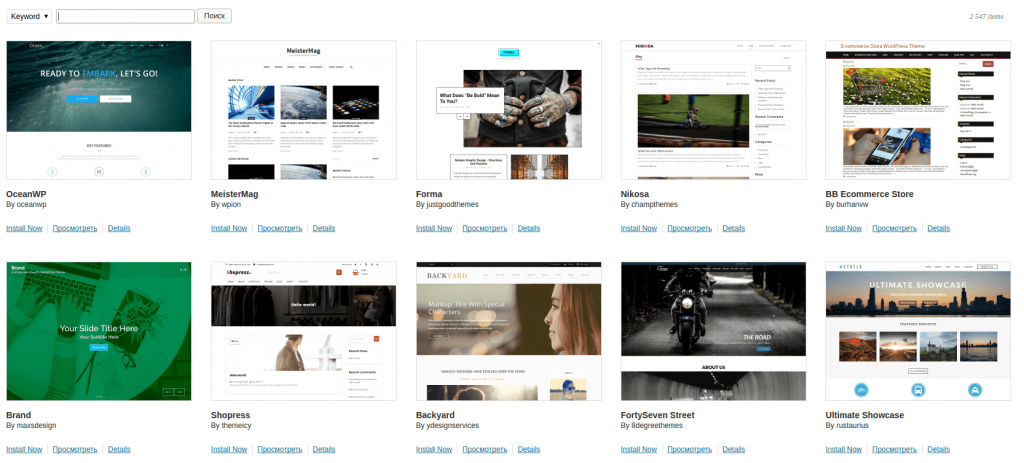The height and width of the screenshot is (463, 1024).
Task: Install Now the Shopress theme
Action: coord(229,449)
